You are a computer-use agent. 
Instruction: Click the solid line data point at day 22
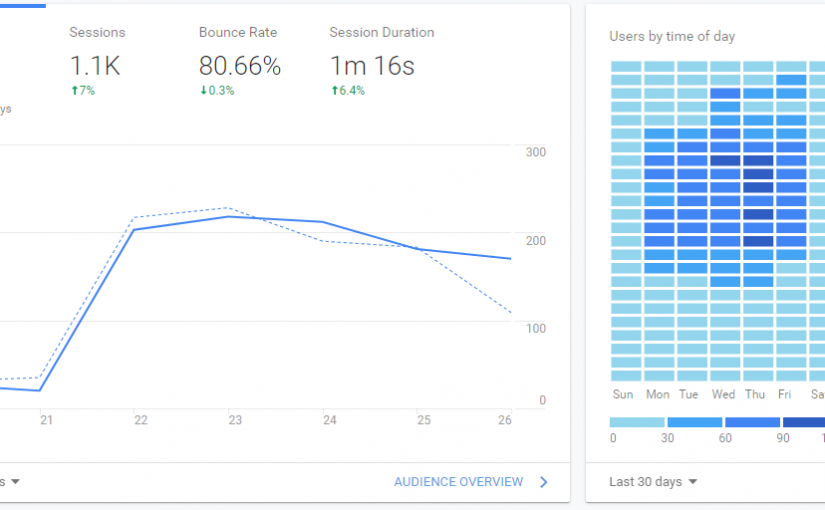pyautogui.click(x=135, y=229)
